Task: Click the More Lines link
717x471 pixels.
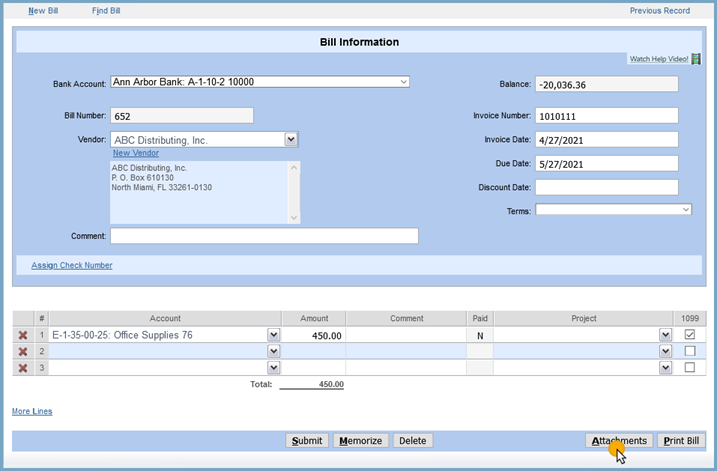Action: pos(32,411)
